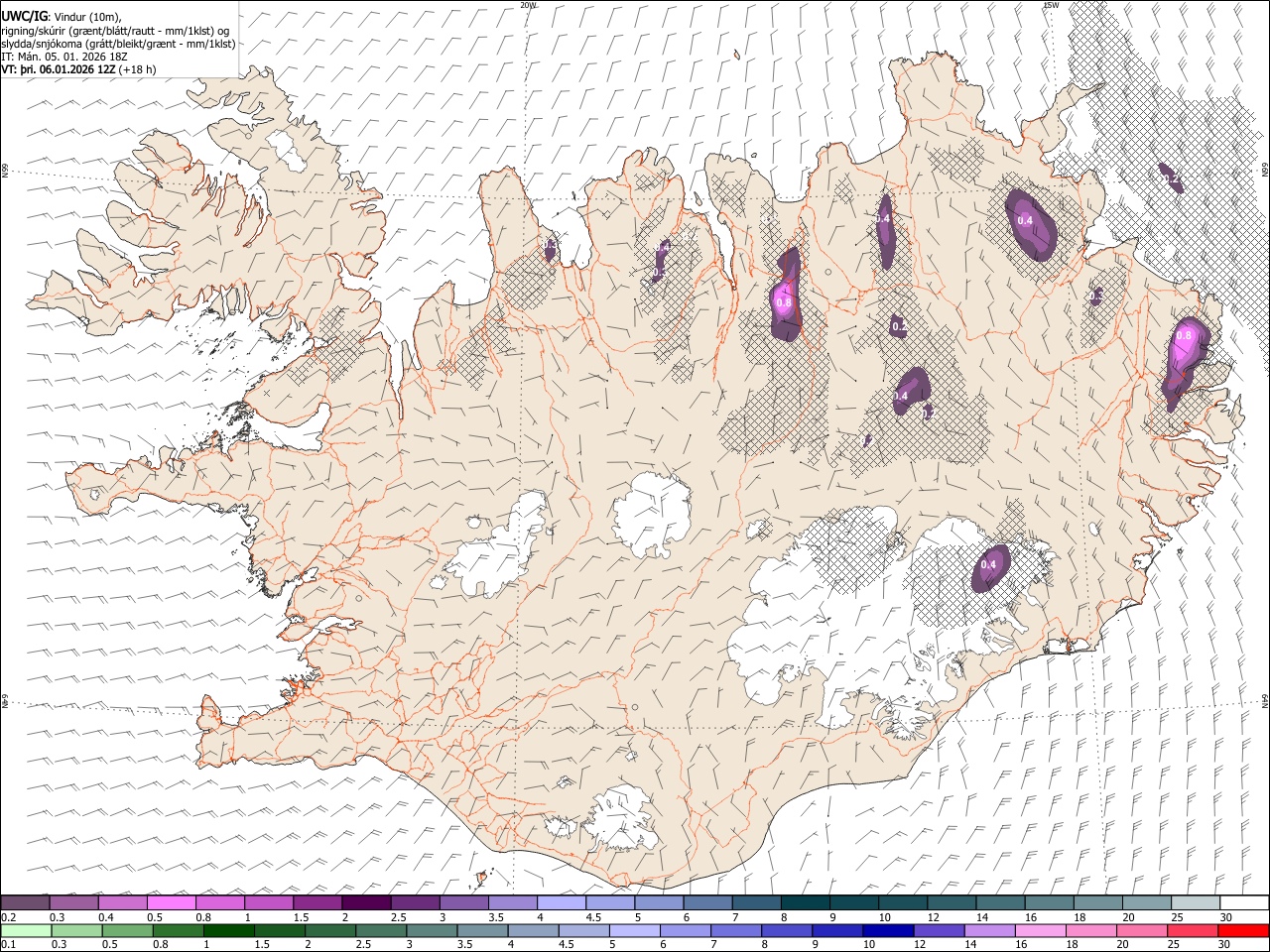Select the upper legend swatch starting at 6

707,903
